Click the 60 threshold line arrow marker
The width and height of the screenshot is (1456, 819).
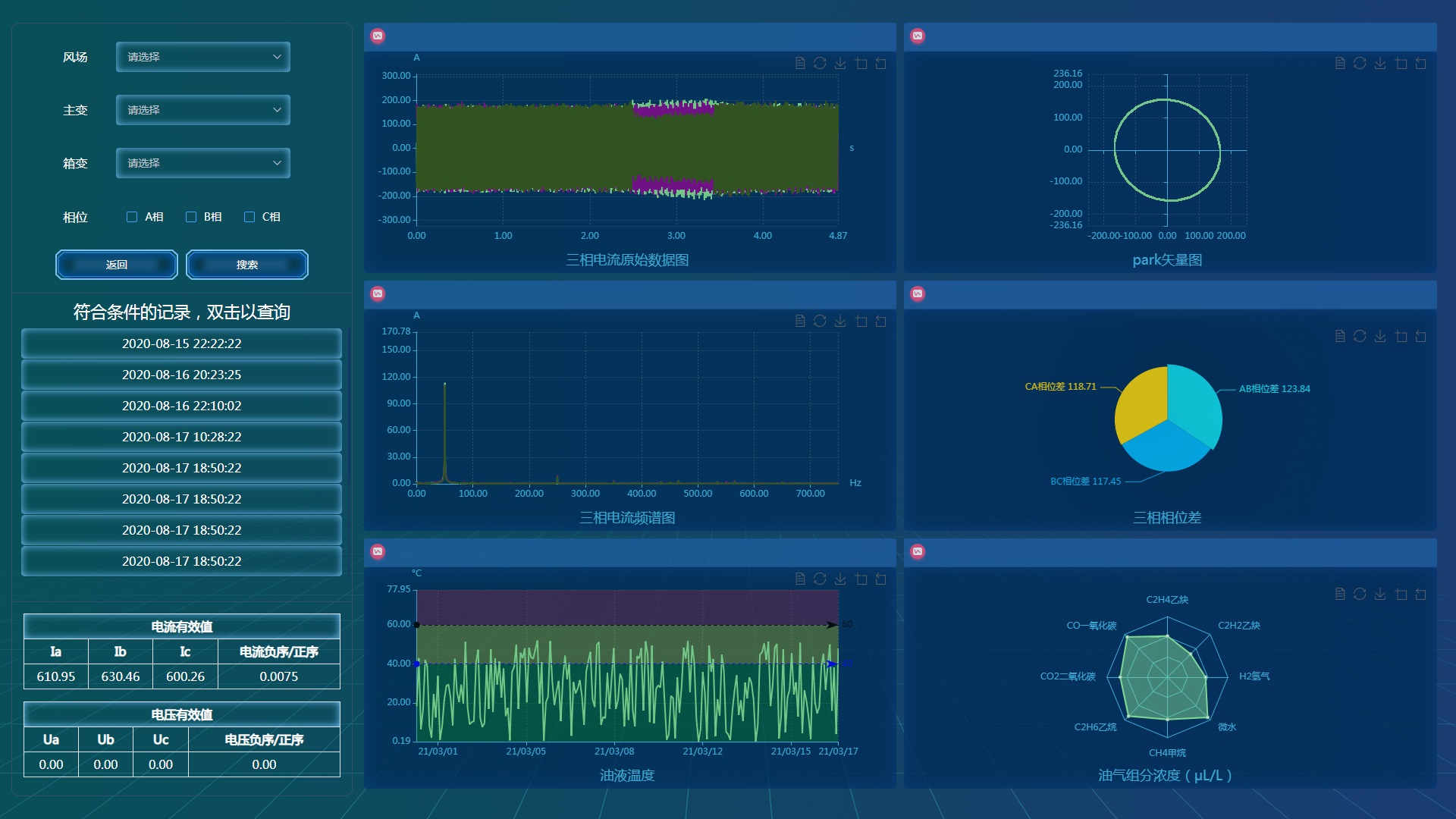[x=832, y=625]
